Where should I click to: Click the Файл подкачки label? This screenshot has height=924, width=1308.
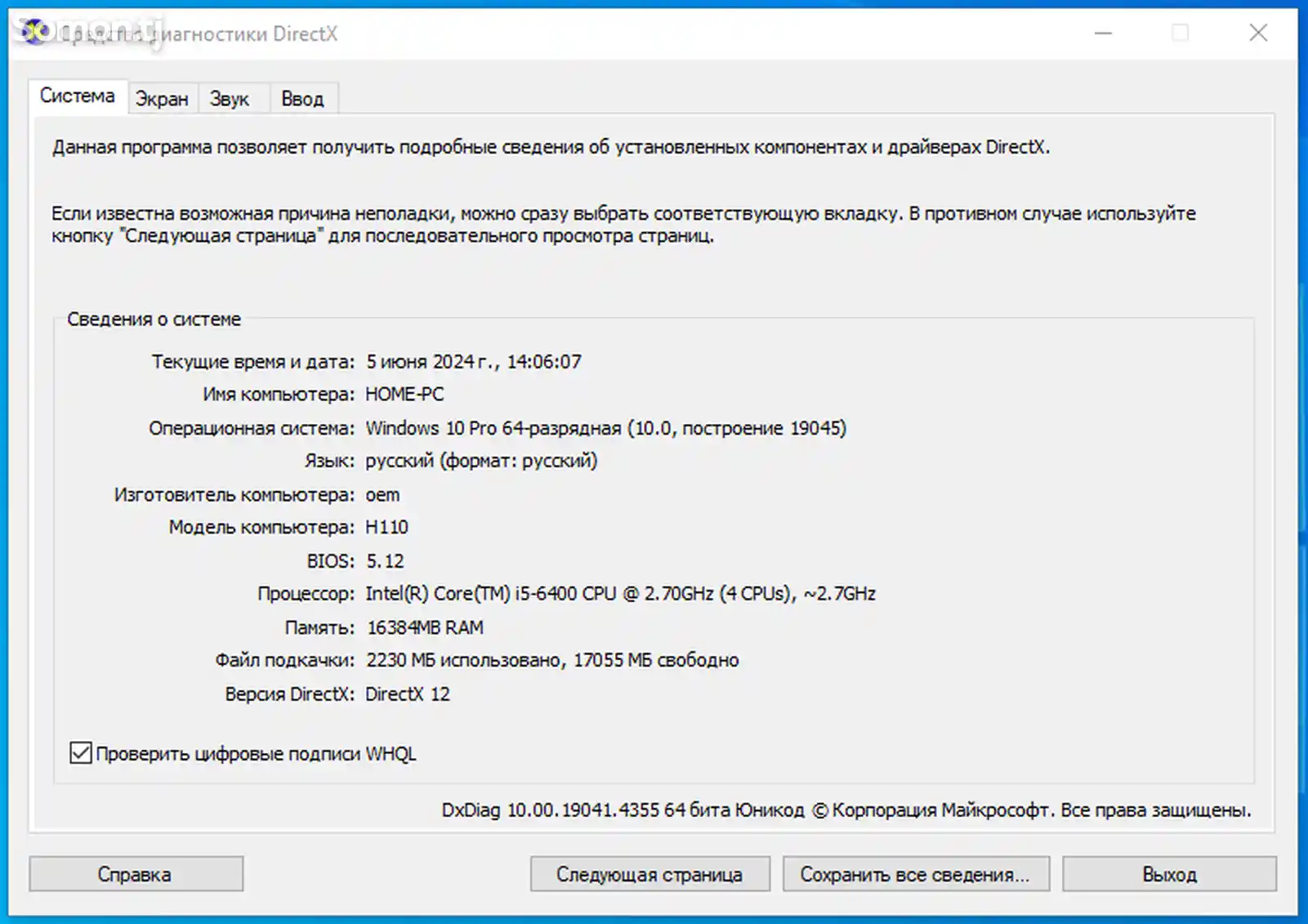(x=285, y=660)
